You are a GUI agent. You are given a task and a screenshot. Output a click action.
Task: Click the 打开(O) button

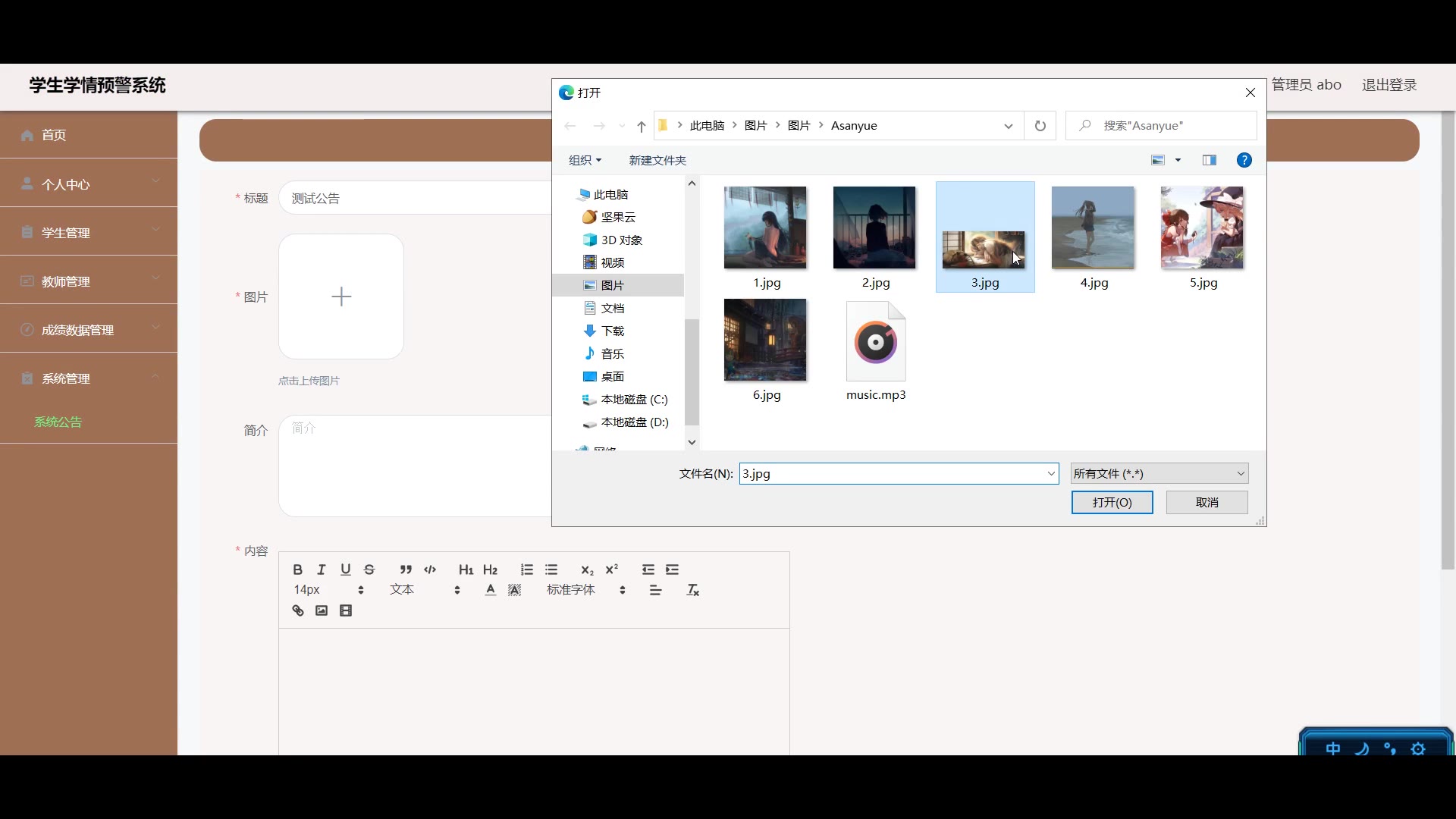1112,502
